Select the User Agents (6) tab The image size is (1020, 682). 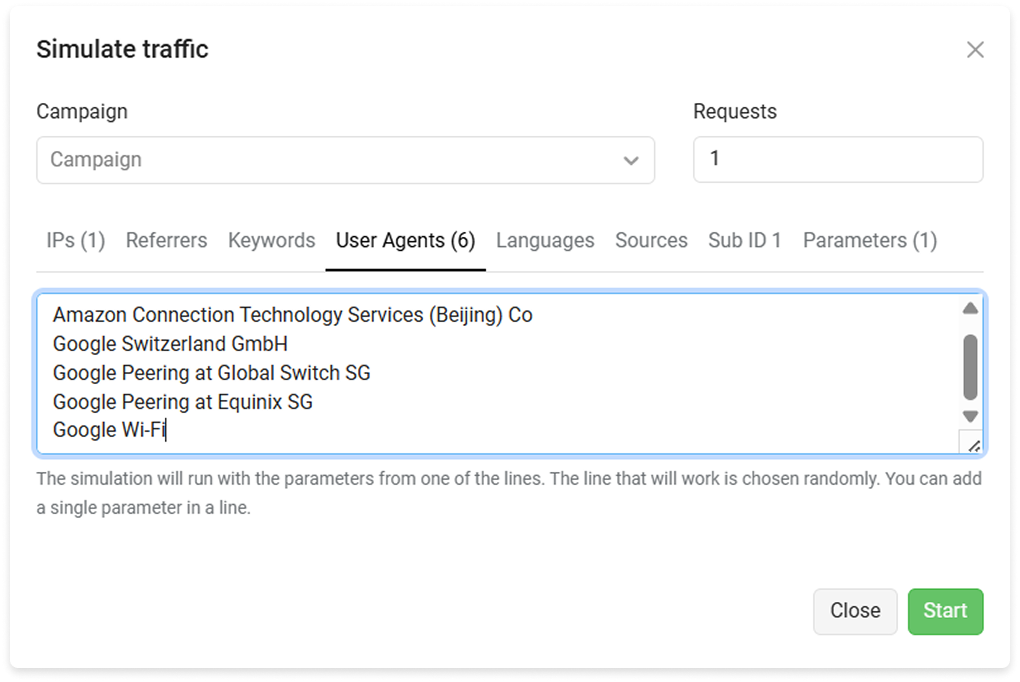coord(405,240)
